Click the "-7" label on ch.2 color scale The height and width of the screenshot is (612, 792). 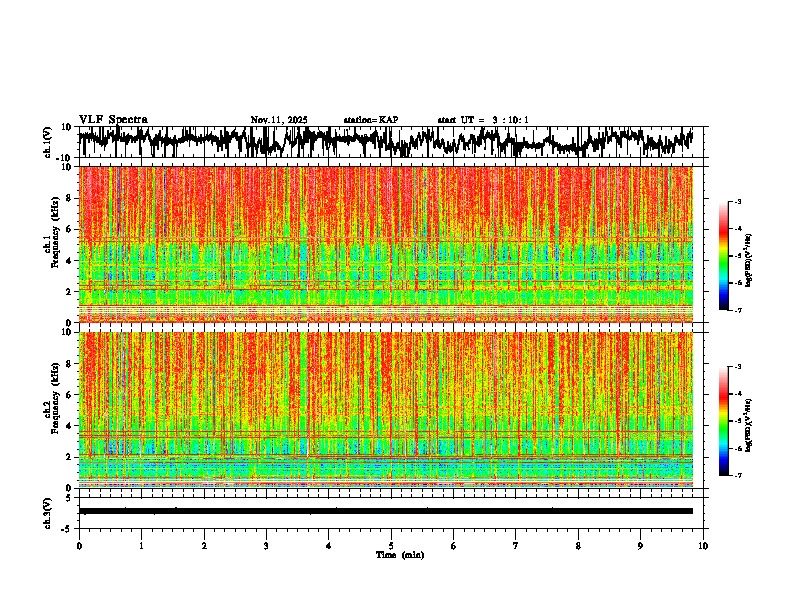point(738,475)
